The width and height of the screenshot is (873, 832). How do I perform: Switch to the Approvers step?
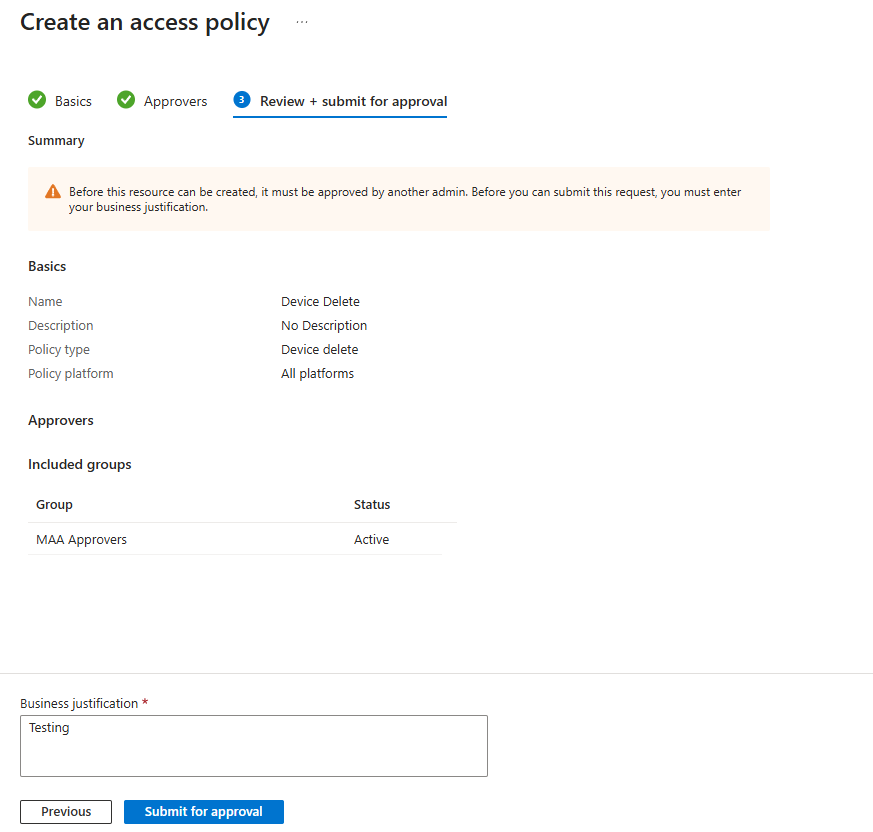tap(175, 101)
